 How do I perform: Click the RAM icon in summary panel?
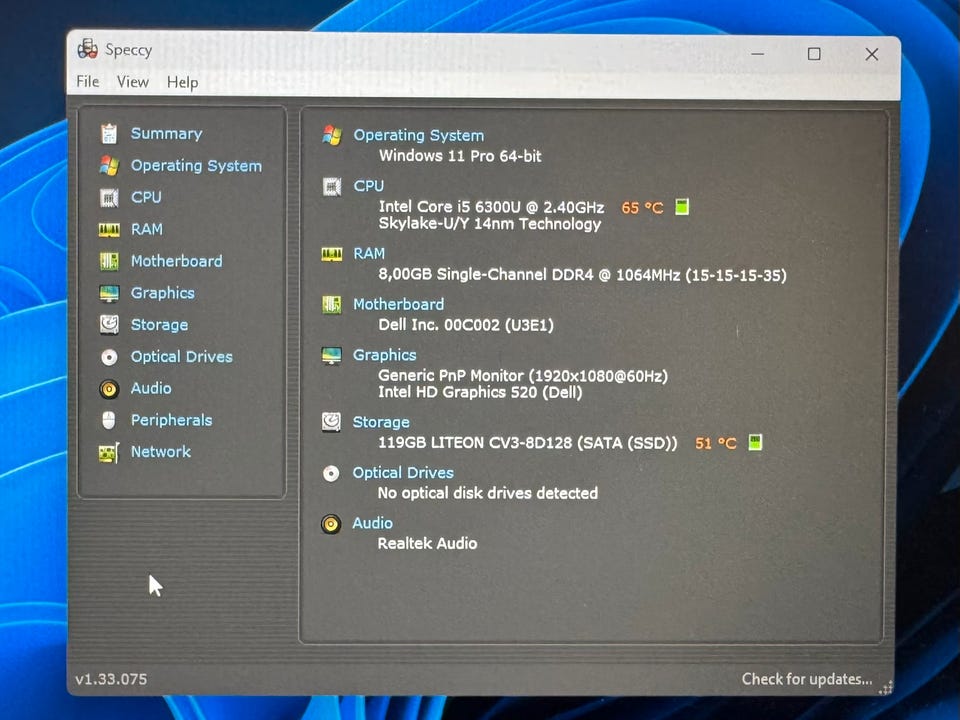[332, 254]
